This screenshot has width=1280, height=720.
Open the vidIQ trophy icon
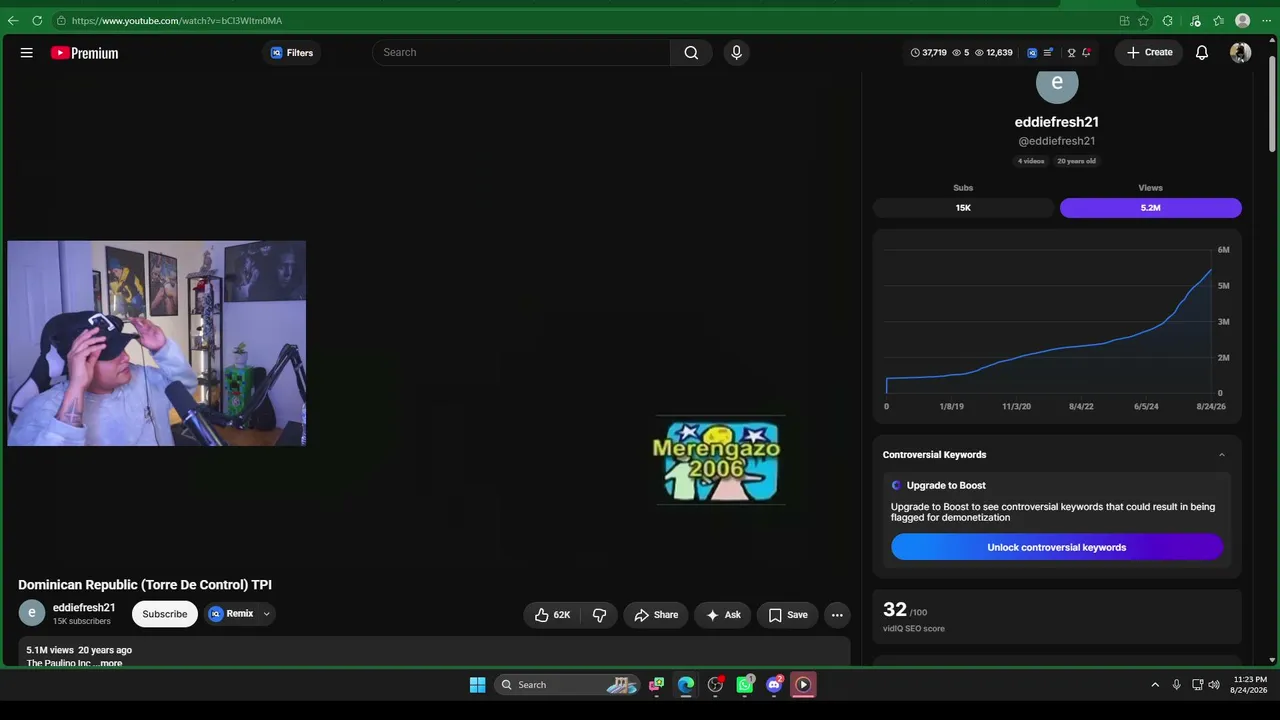[x=1071, y=53]
